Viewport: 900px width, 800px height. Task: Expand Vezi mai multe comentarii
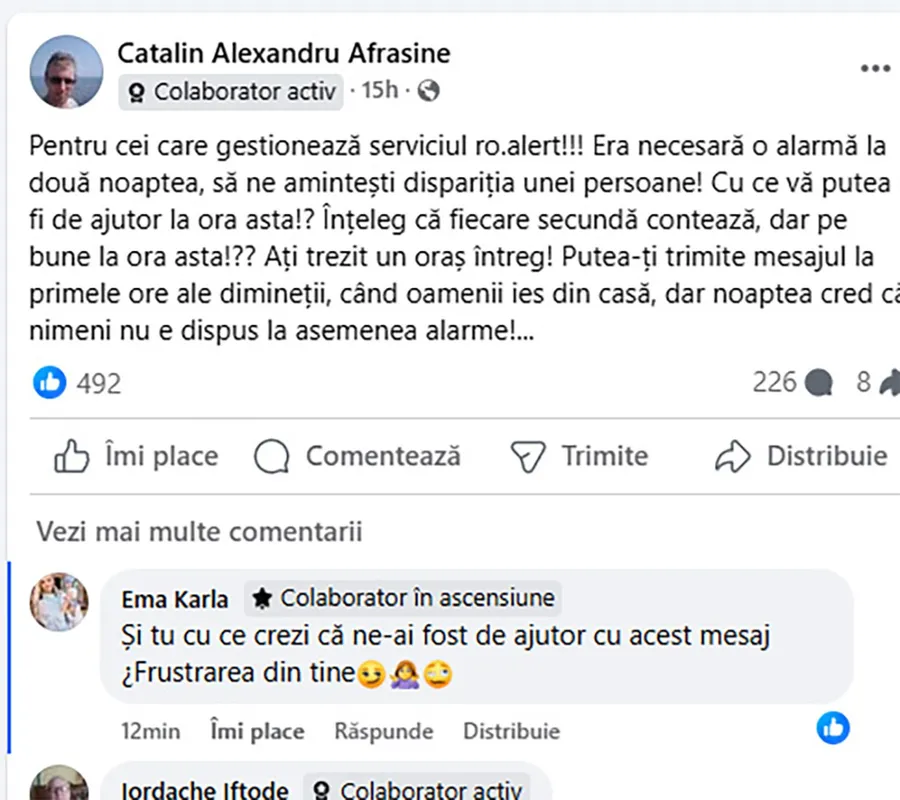[x=199, y=531]
